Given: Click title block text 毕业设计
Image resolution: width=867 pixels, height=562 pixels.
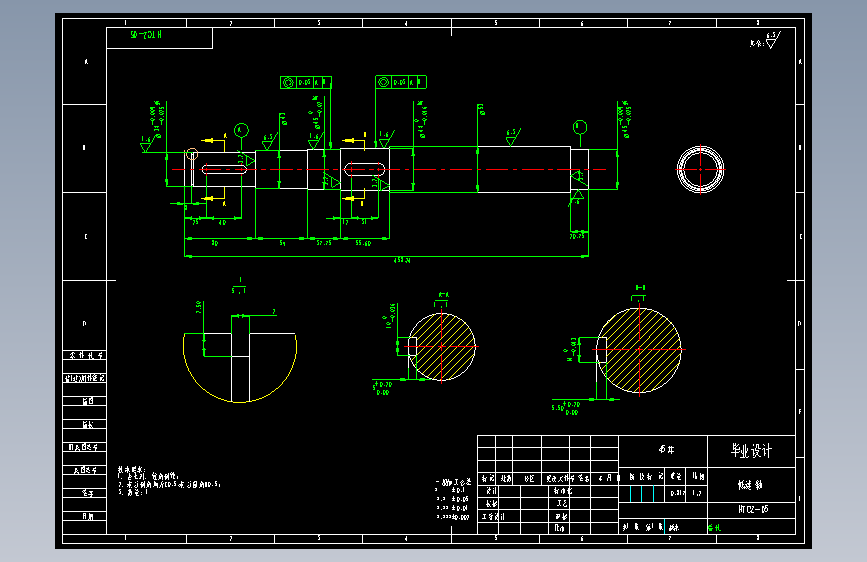Looking at the screenshot, I should [x=751, y=451].
